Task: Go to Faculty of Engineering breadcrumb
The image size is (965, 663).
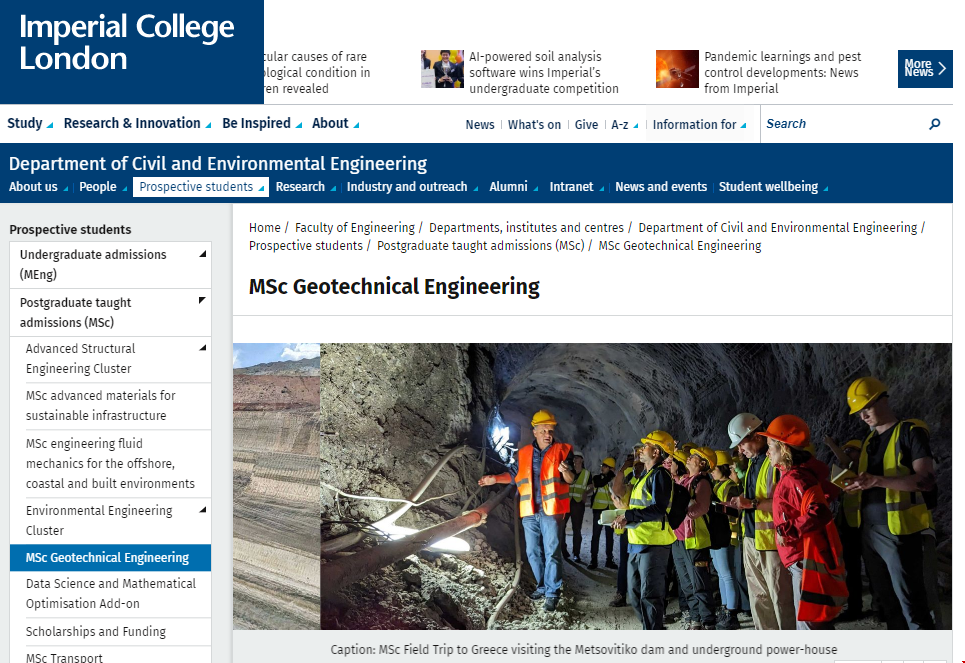Action: tap(354, 228)
